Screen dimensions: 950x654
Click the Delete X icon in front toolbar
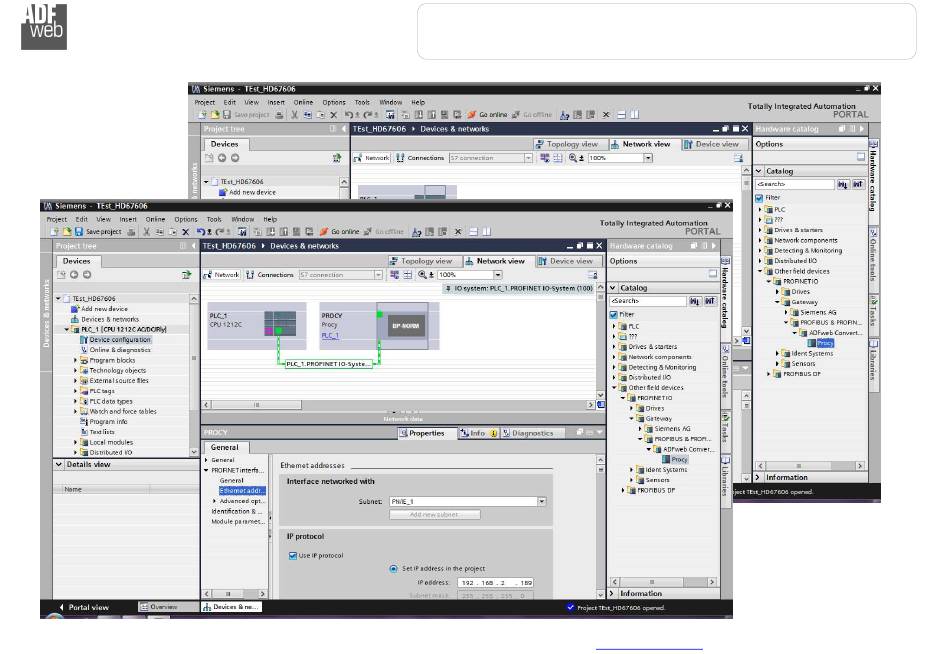tap(185, 232)
